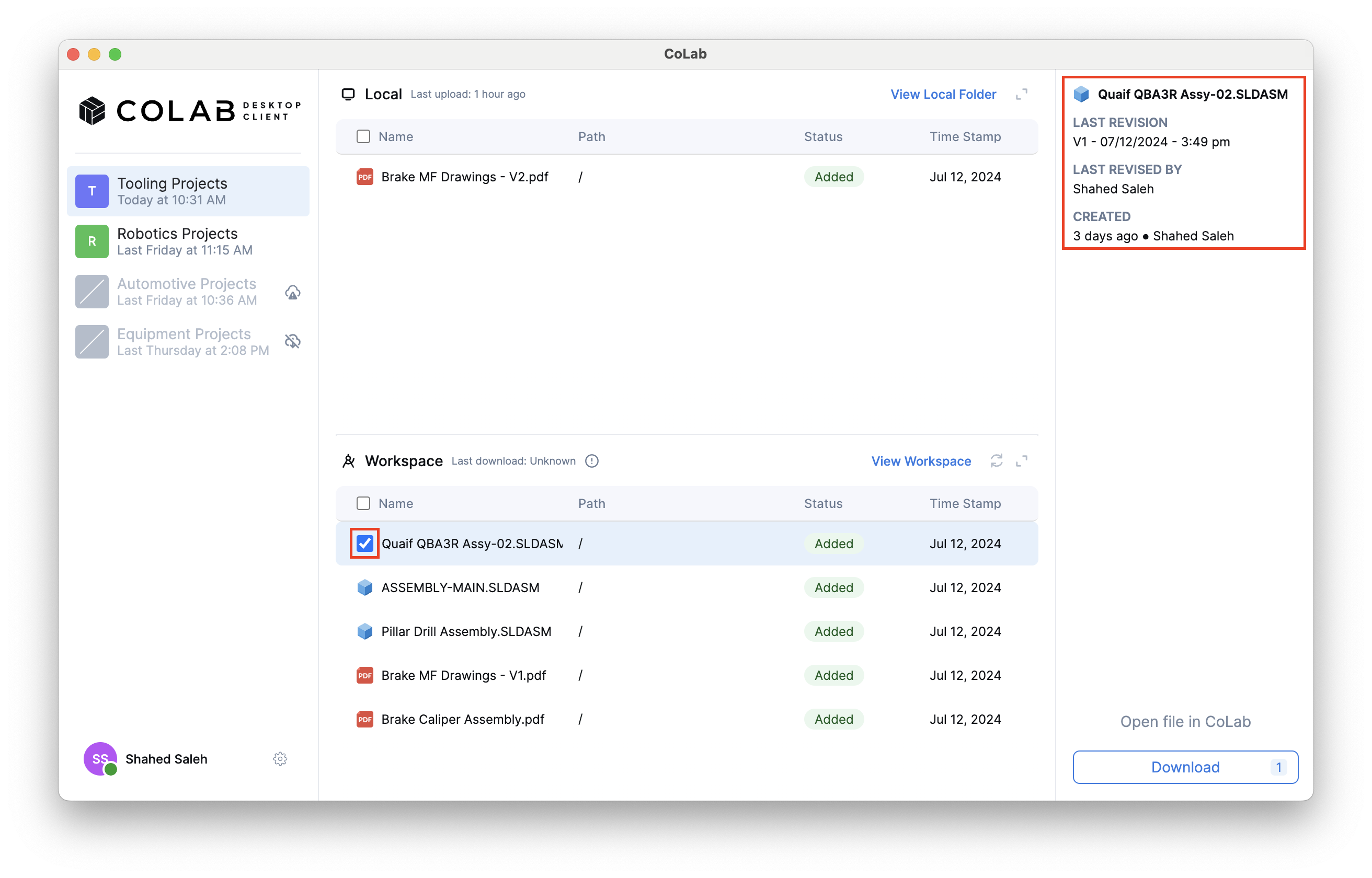Click the Local monitor icon
This screenshot has width=1372, height=878.
348,94
